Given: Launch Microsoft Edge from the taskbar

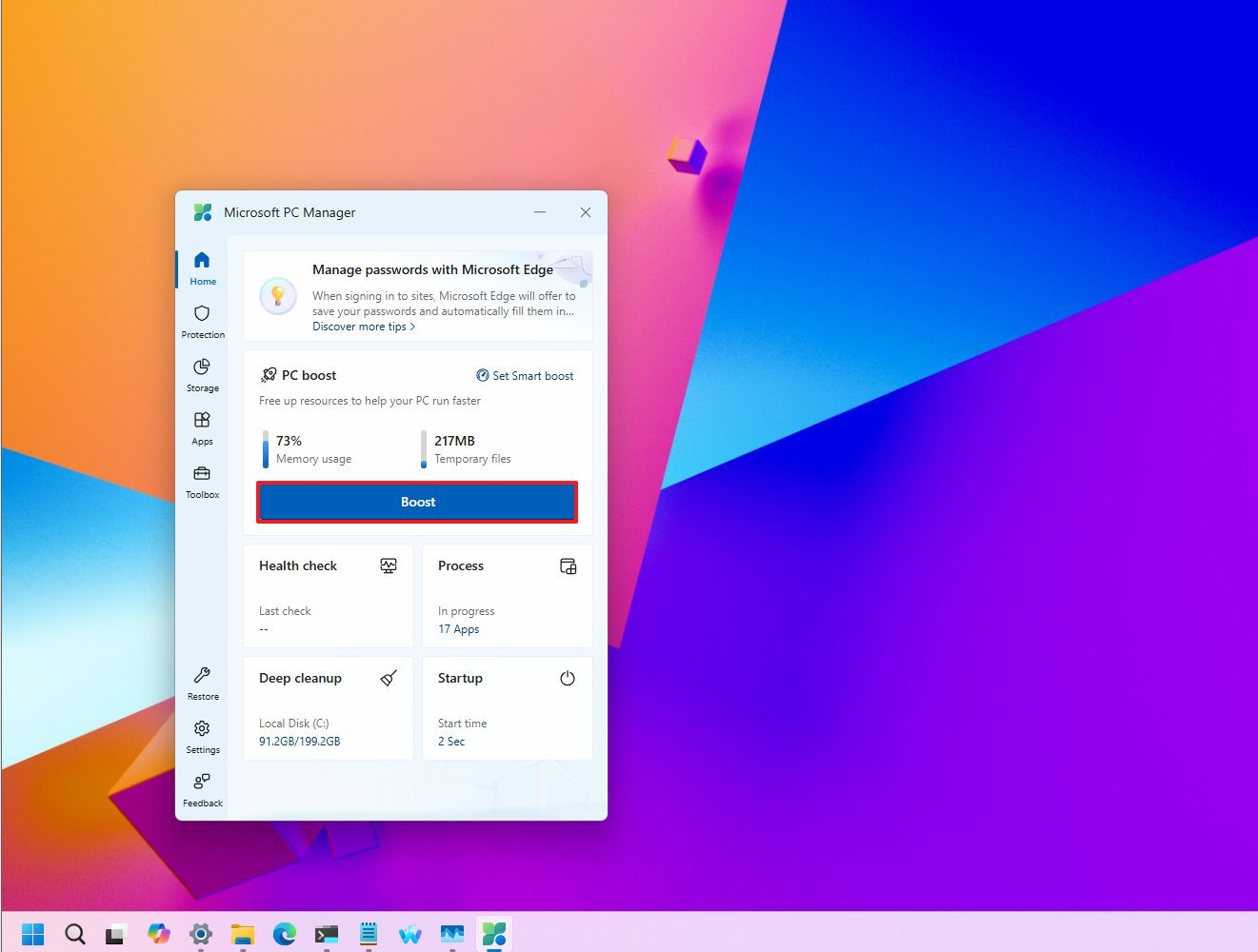Looking at the screenshot, I should point(285,933).
